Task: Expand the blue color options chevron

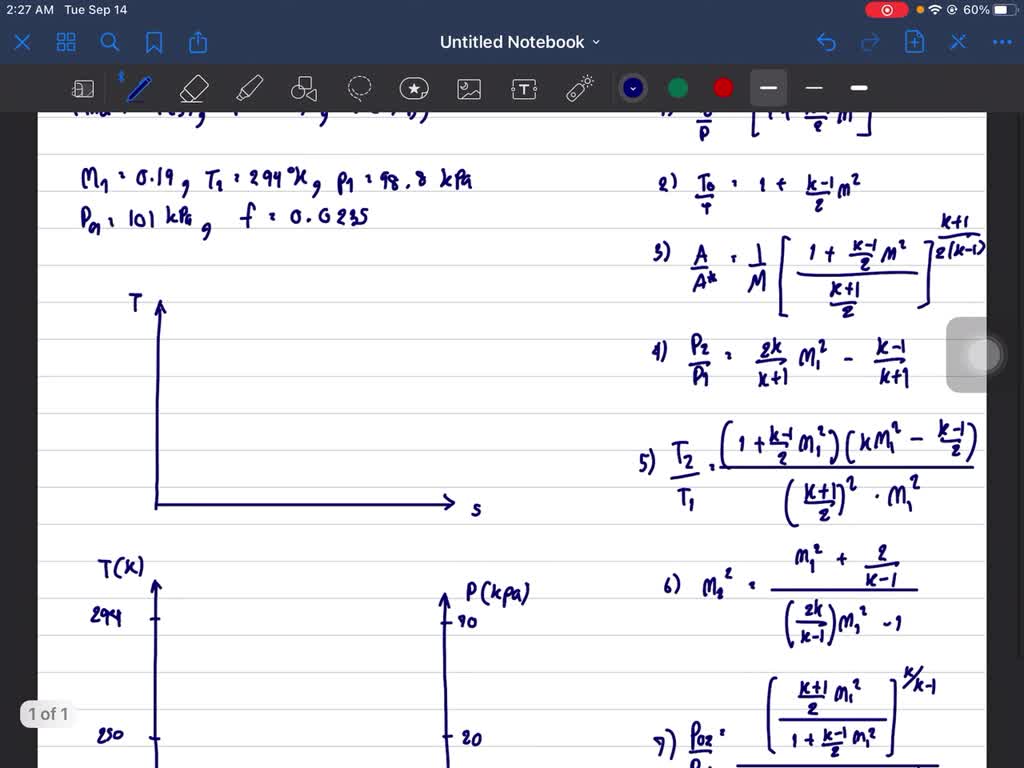Action: point(632,88)
